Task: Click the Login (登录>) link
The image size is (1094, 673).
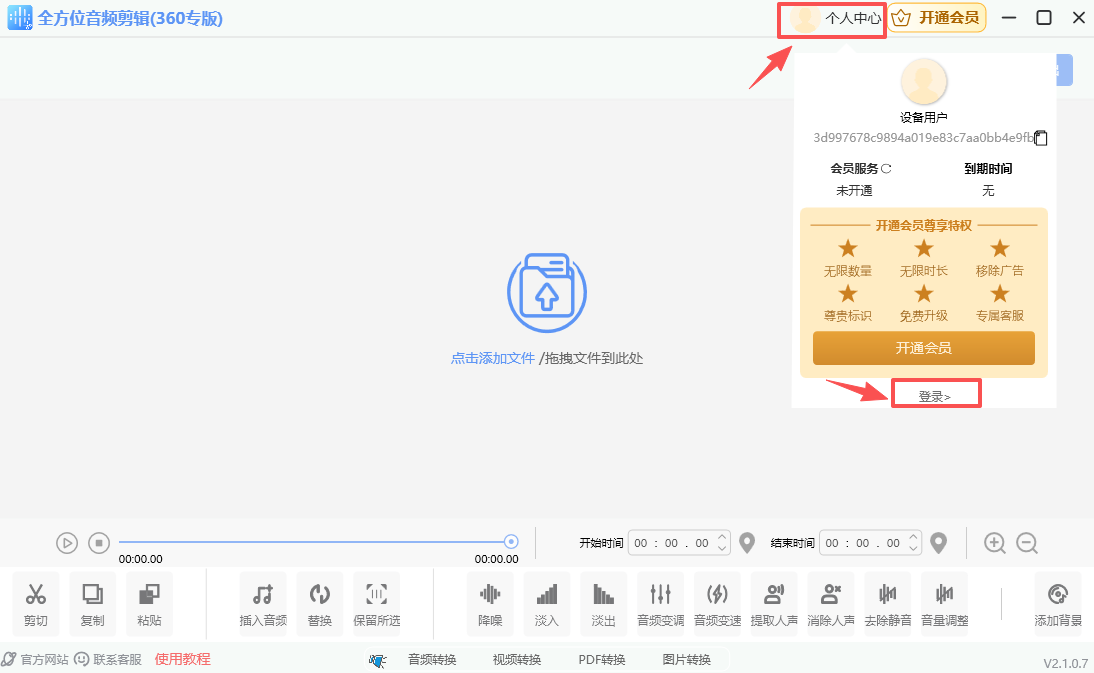Action: click(x=934, y=396)
